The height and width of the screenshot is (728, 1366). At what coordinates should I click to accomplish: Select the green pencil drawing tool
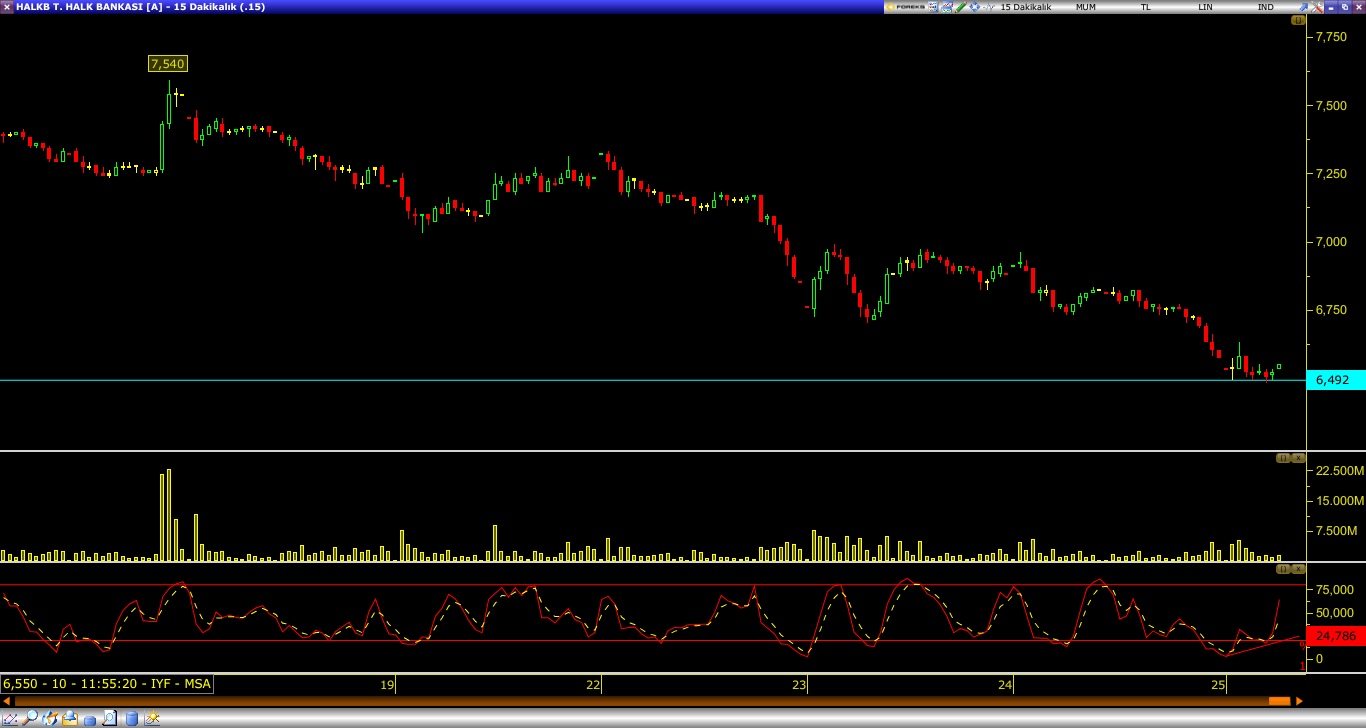(x=960, y=7)
